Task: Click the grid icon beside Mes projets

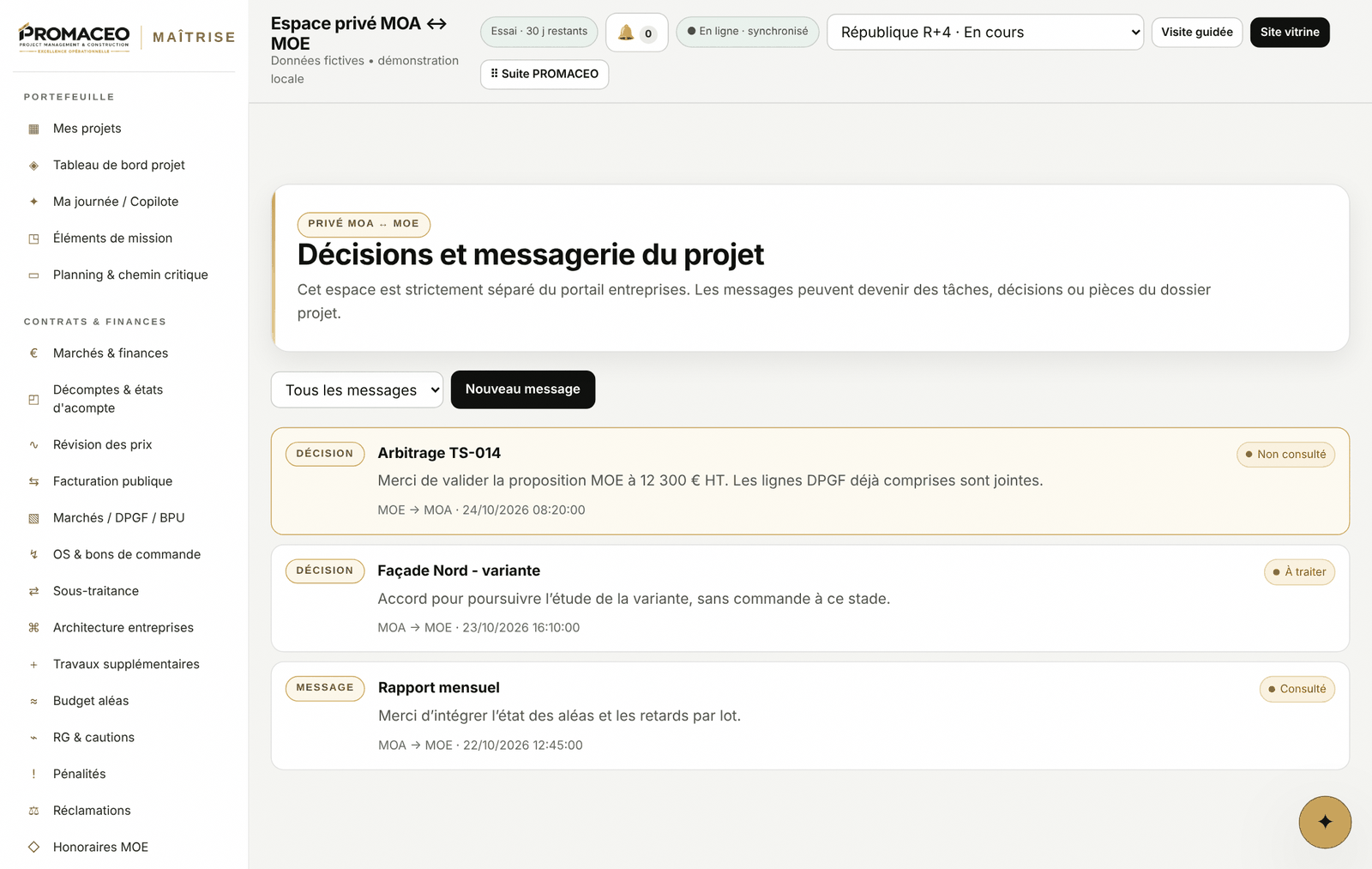Action: tap(33, 129)
